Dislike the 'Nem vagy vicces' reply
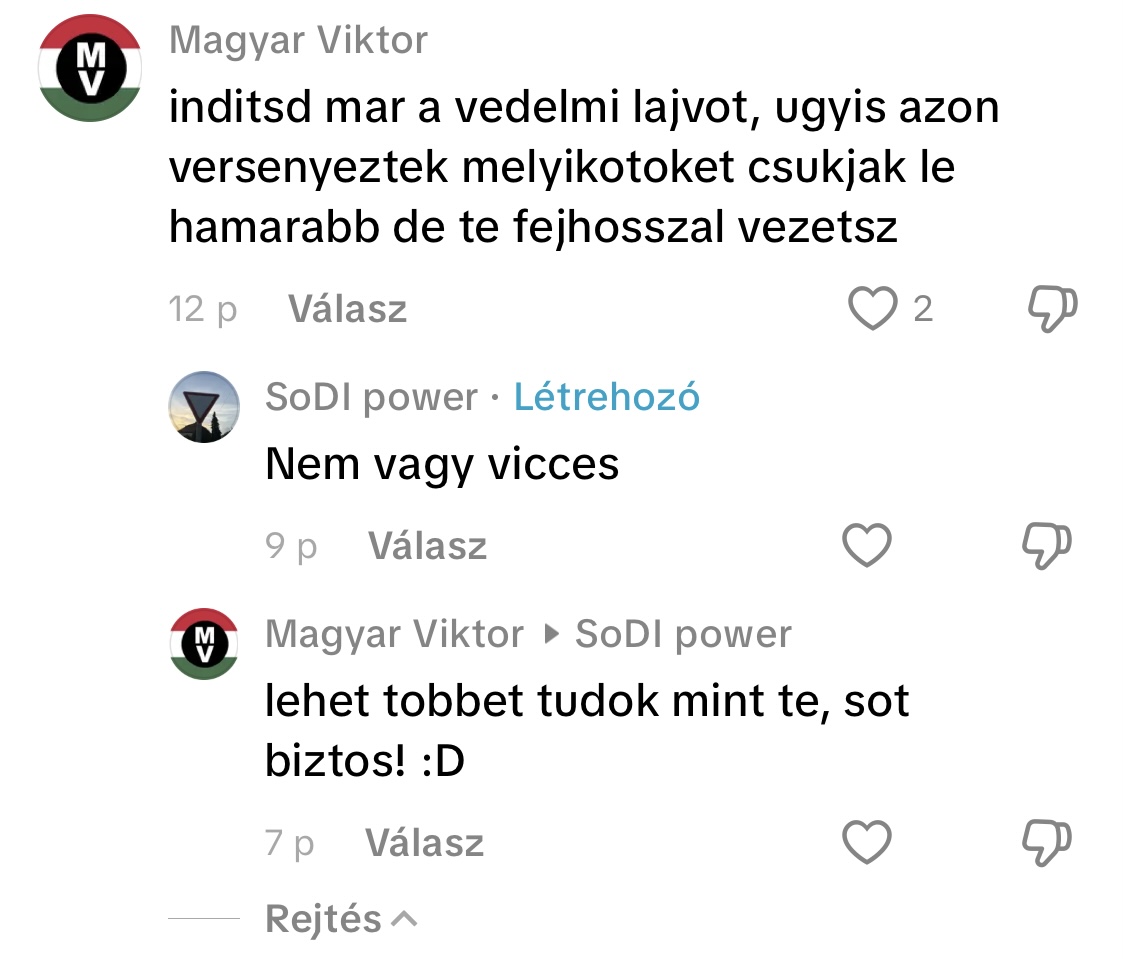This screenshot has height=959, width=1125. [1047, 545]
